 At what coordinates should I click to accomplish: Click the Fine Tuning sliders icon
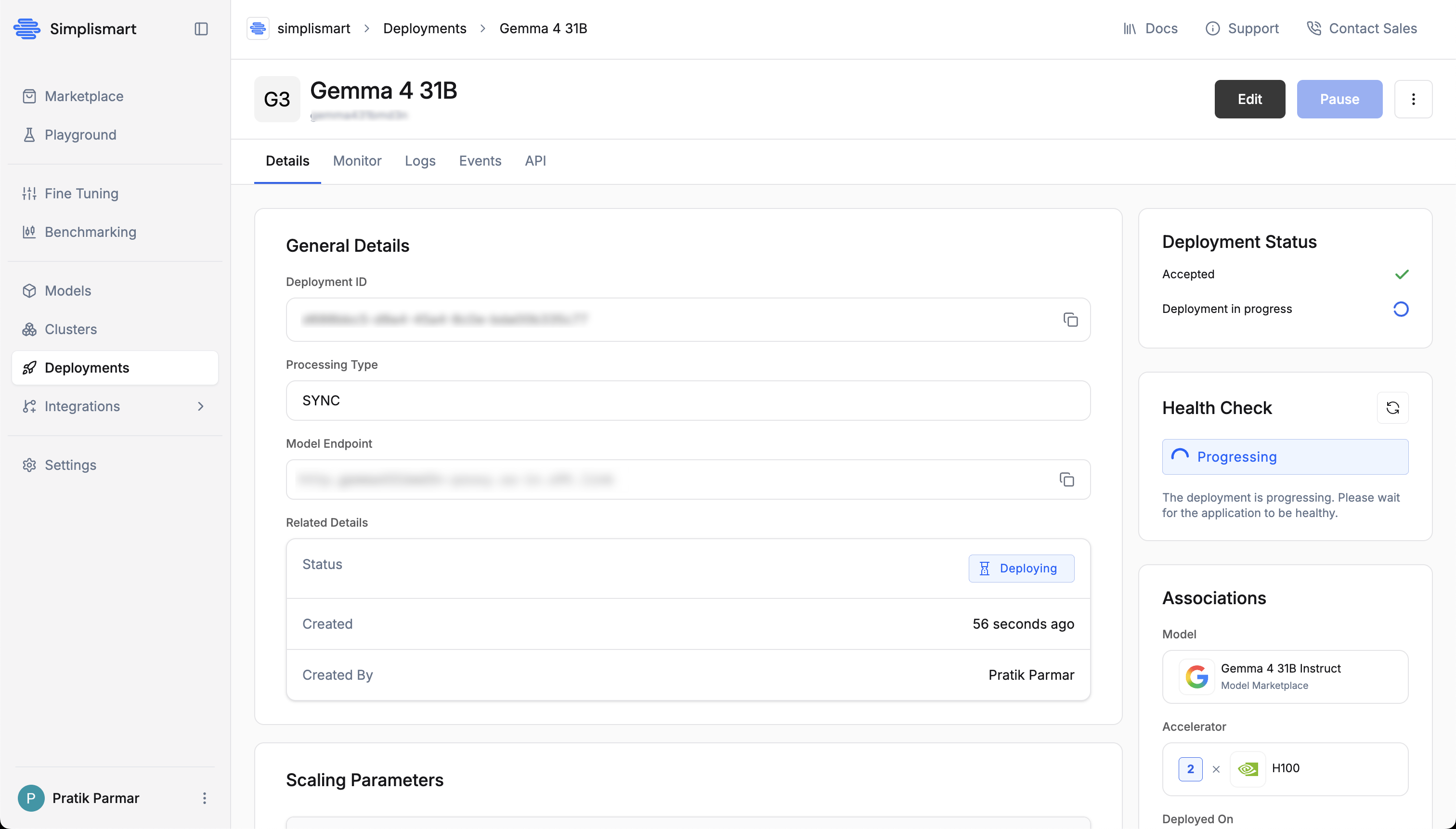click(x=29, y=194)
